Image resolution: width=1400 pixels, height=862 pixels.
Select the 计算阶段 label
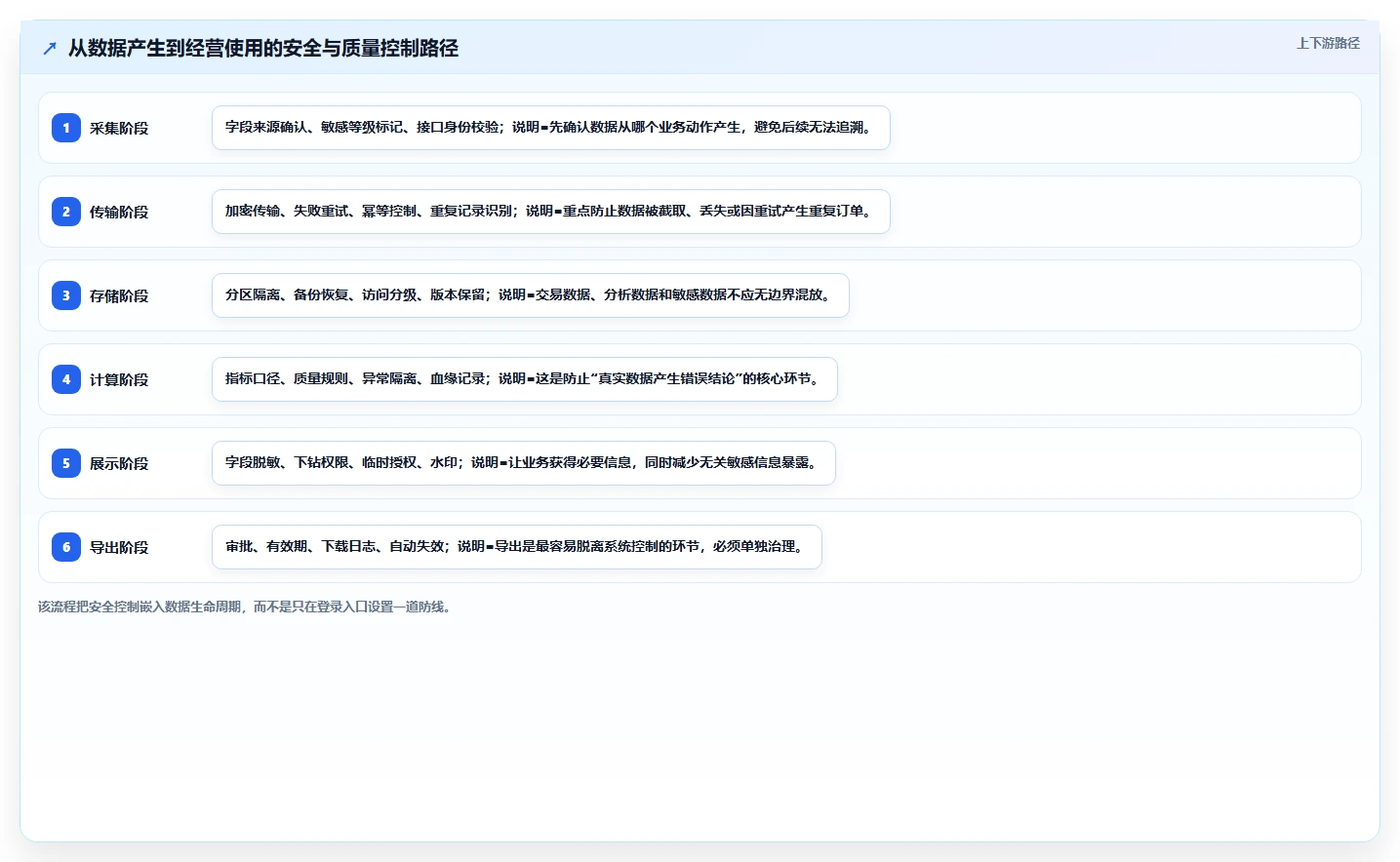pyautogui.click(x=119, y=379)
